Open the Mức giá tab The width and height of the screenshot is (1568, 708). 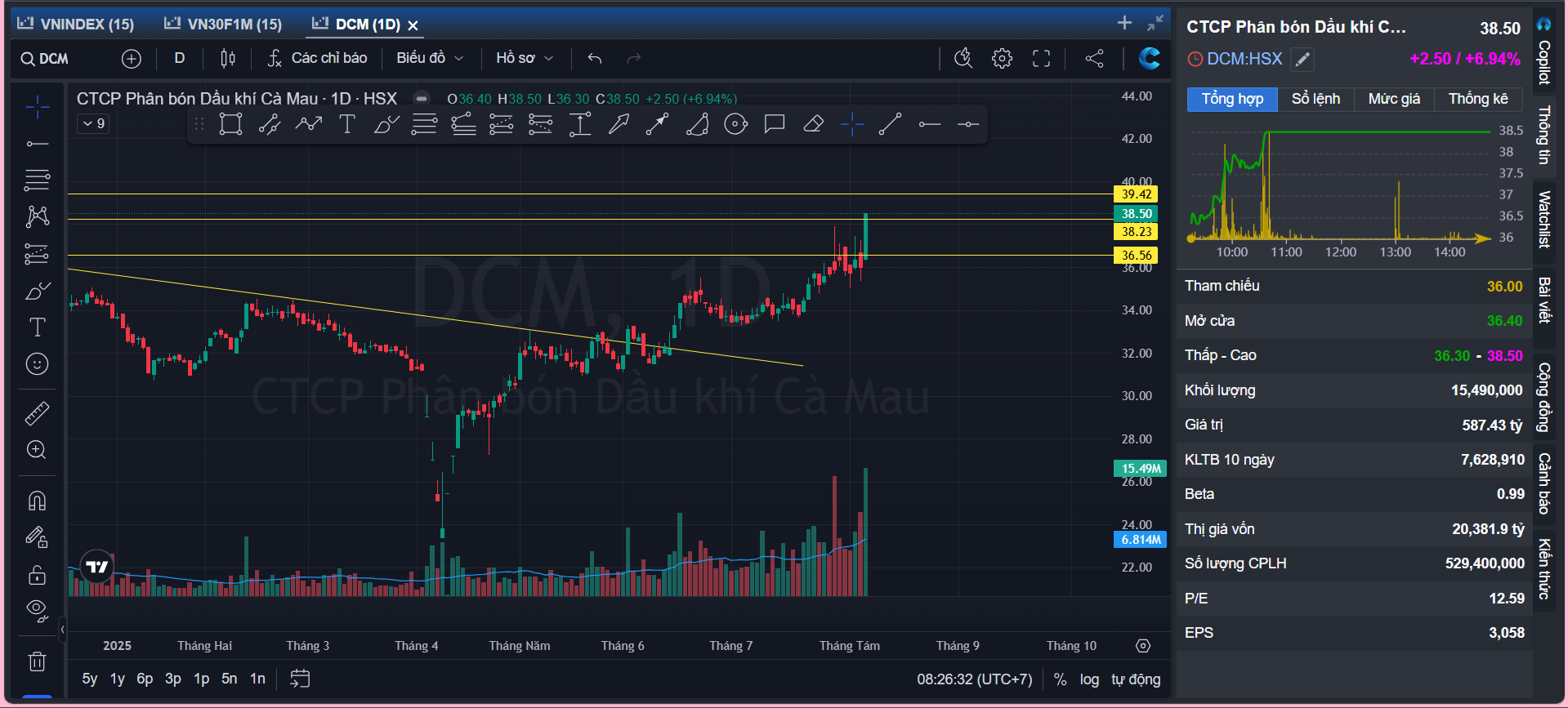1394,99
